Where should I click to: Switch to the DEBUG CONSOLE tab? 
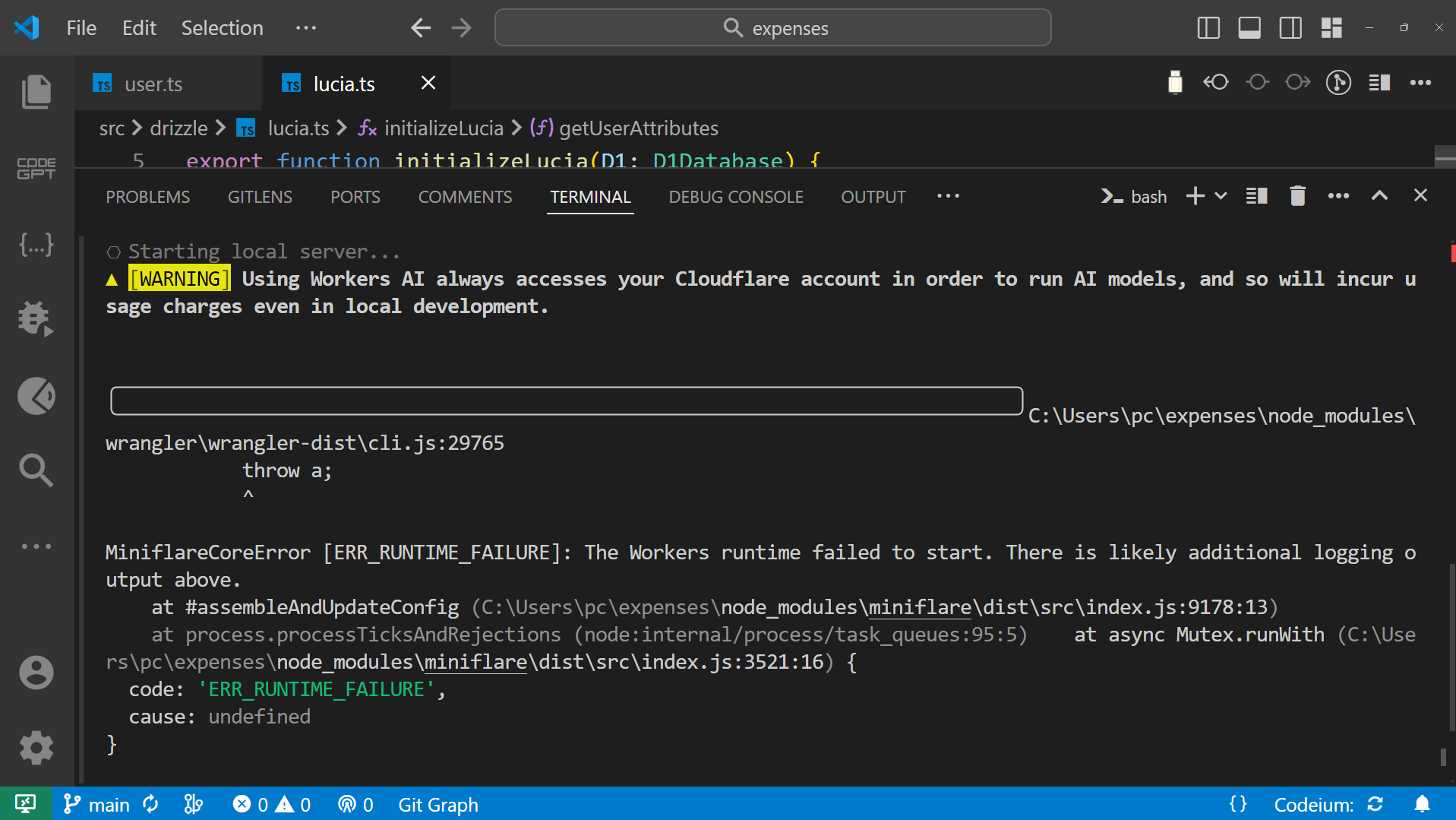click(735, 196)
